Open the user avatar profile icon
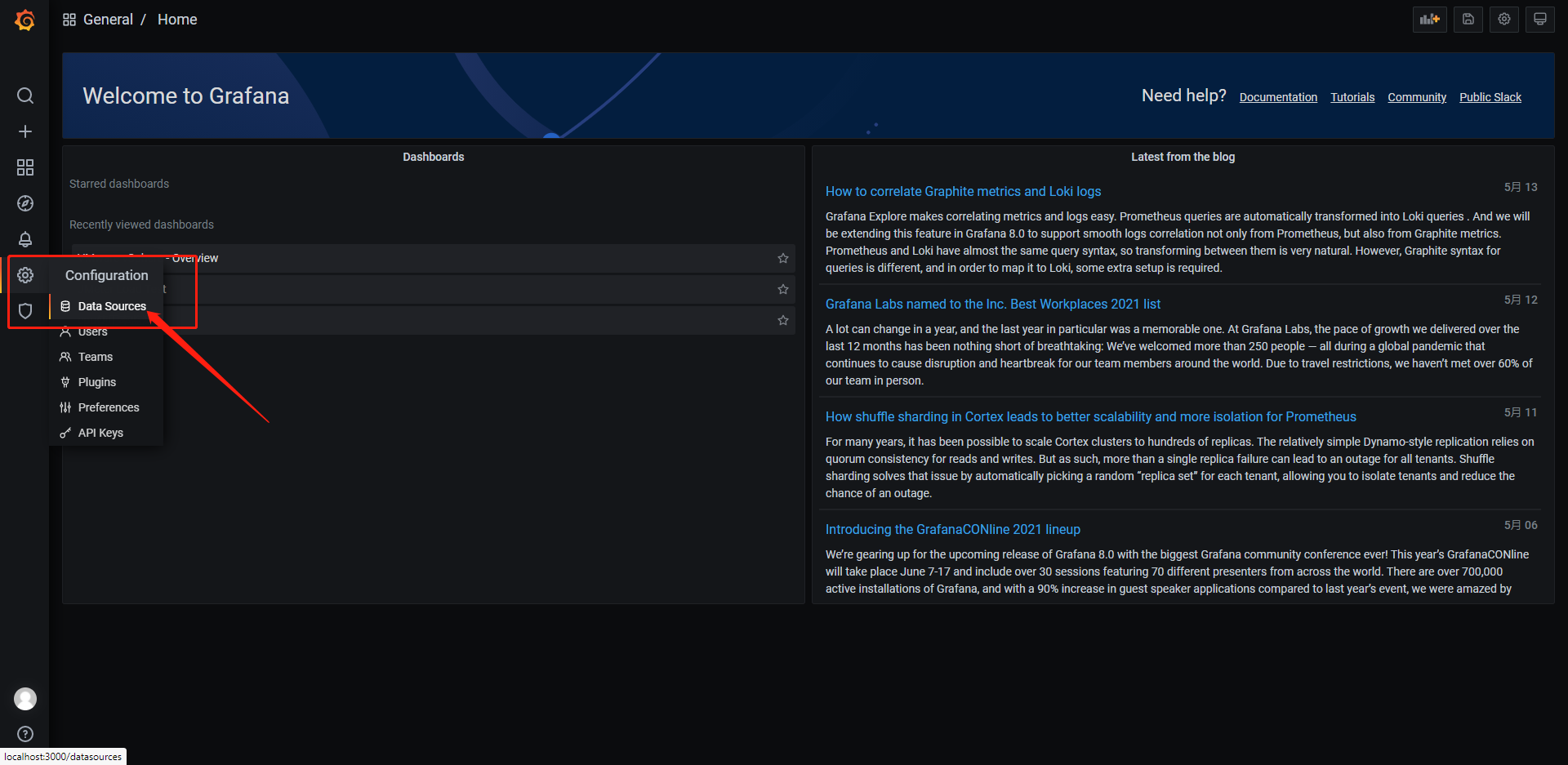The width and height of the screenshot is (1568, 765). point(25,699)
